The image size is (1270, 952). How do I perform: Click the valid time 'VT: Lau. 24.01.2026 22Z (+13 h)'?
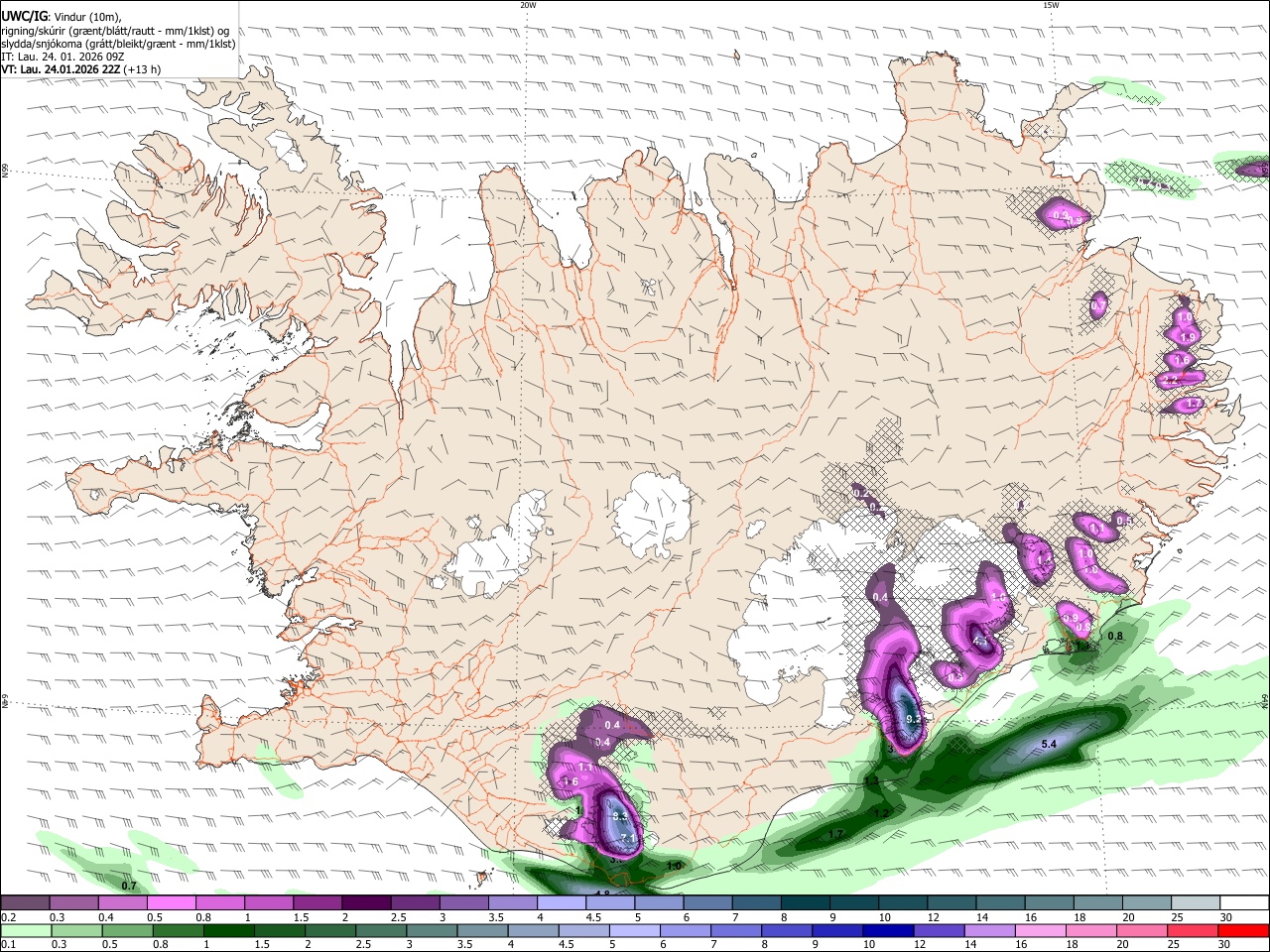tap(81, 69)
